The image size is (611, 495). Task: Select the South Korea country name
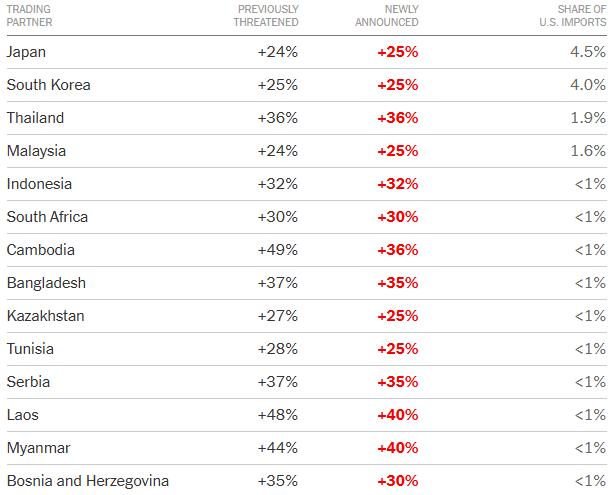(48, 85)
